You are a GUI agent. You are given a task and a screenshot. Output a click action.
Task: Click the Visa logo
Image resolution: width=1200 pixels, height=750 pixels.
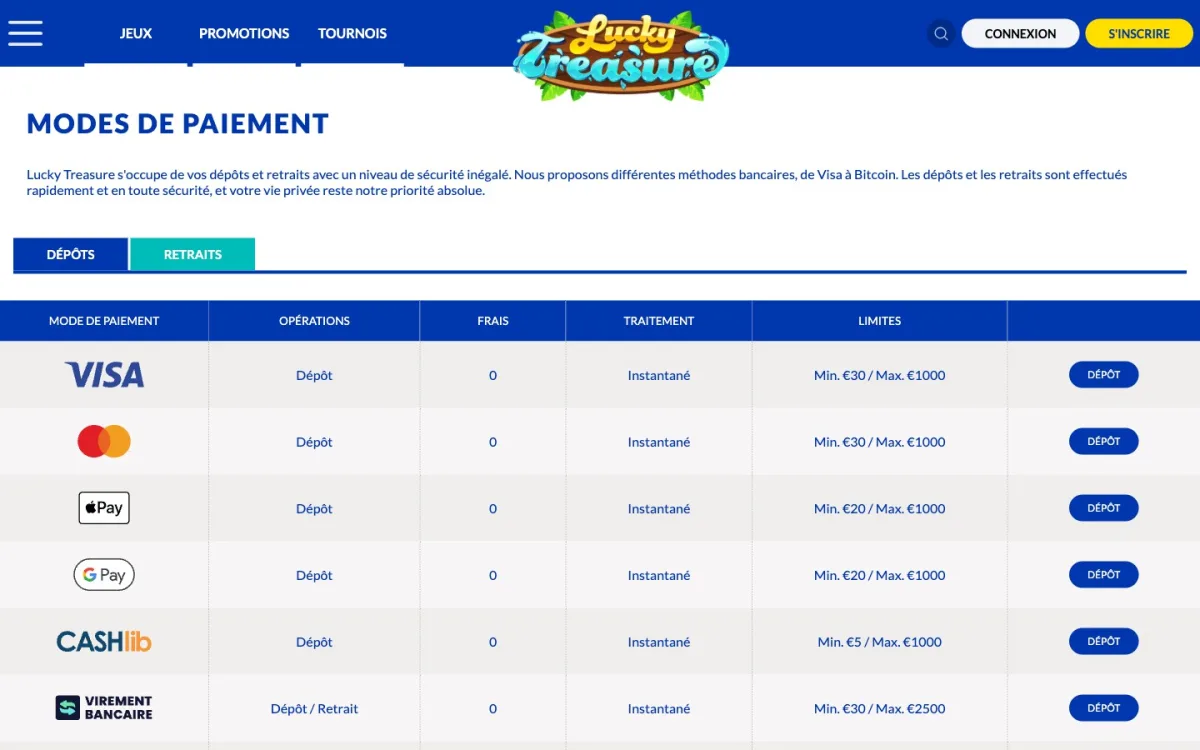click(104, 375)
